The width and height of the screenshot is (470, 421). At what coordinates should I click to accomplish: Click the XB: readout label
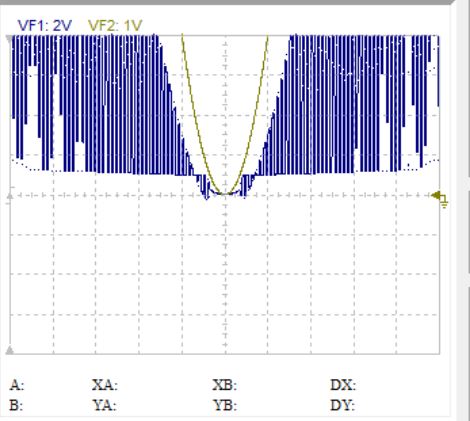coord(225,385)
